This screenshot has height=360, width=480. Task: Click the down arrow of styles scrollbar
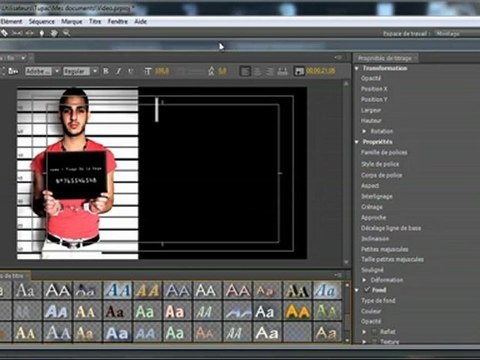[347, 340]
